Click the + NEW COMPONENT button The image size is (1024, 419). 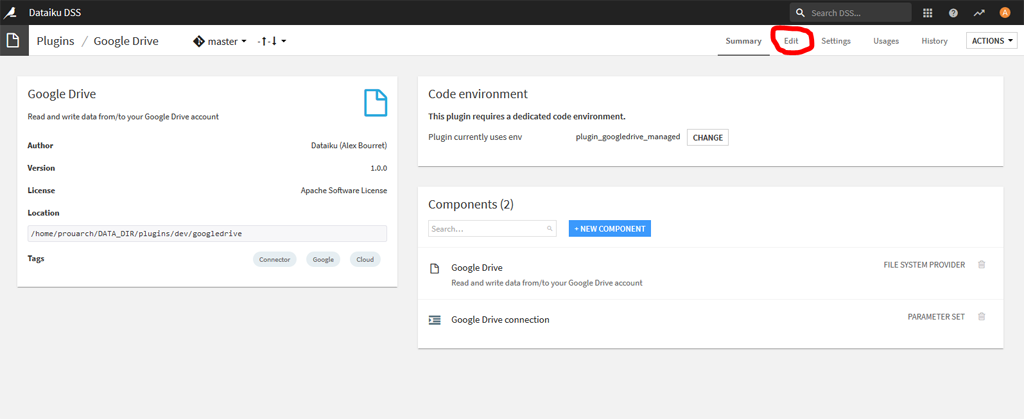(x=610, y=229)
